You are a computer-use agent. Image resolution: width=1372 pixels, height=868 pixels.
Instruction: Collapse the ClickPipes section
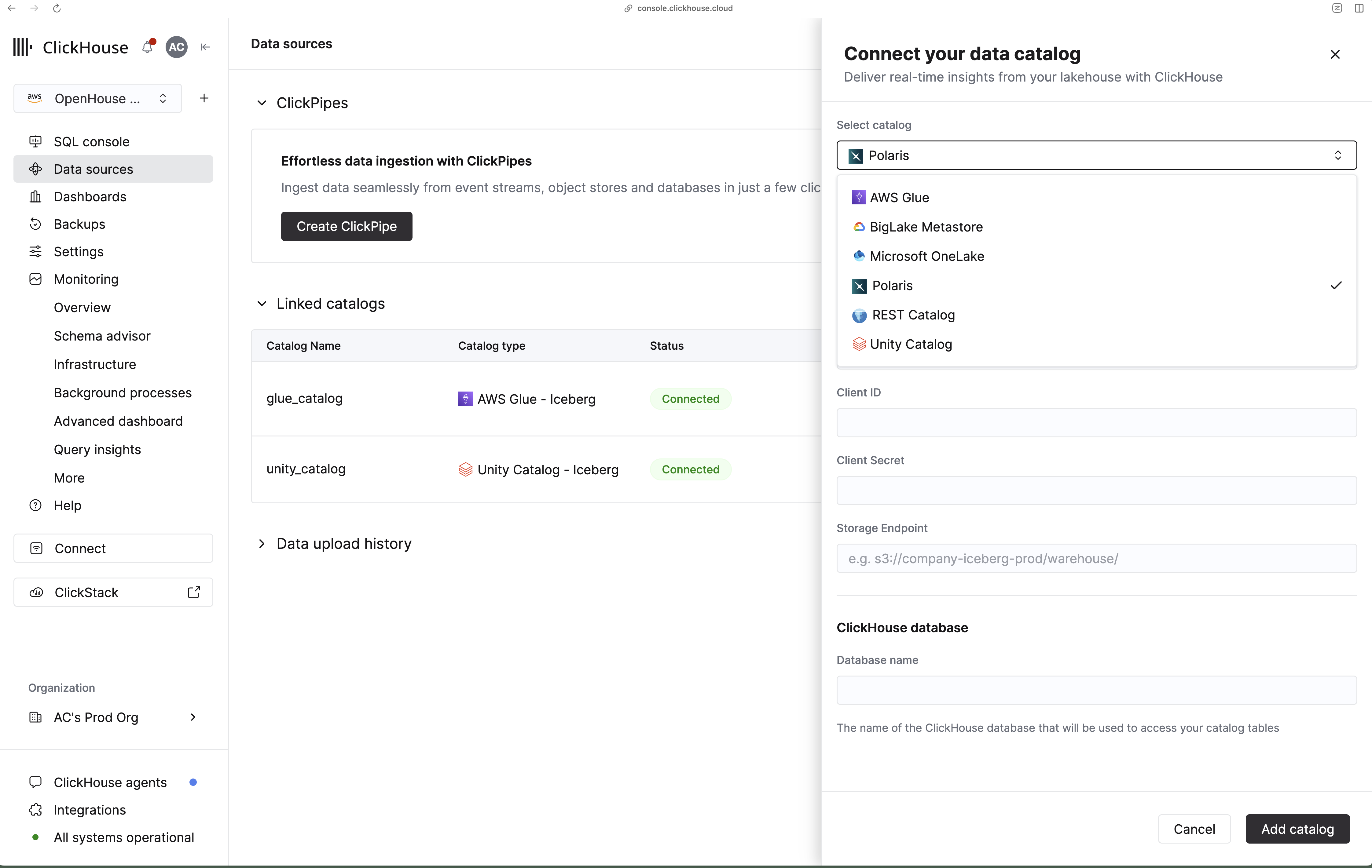coord(262,103)
